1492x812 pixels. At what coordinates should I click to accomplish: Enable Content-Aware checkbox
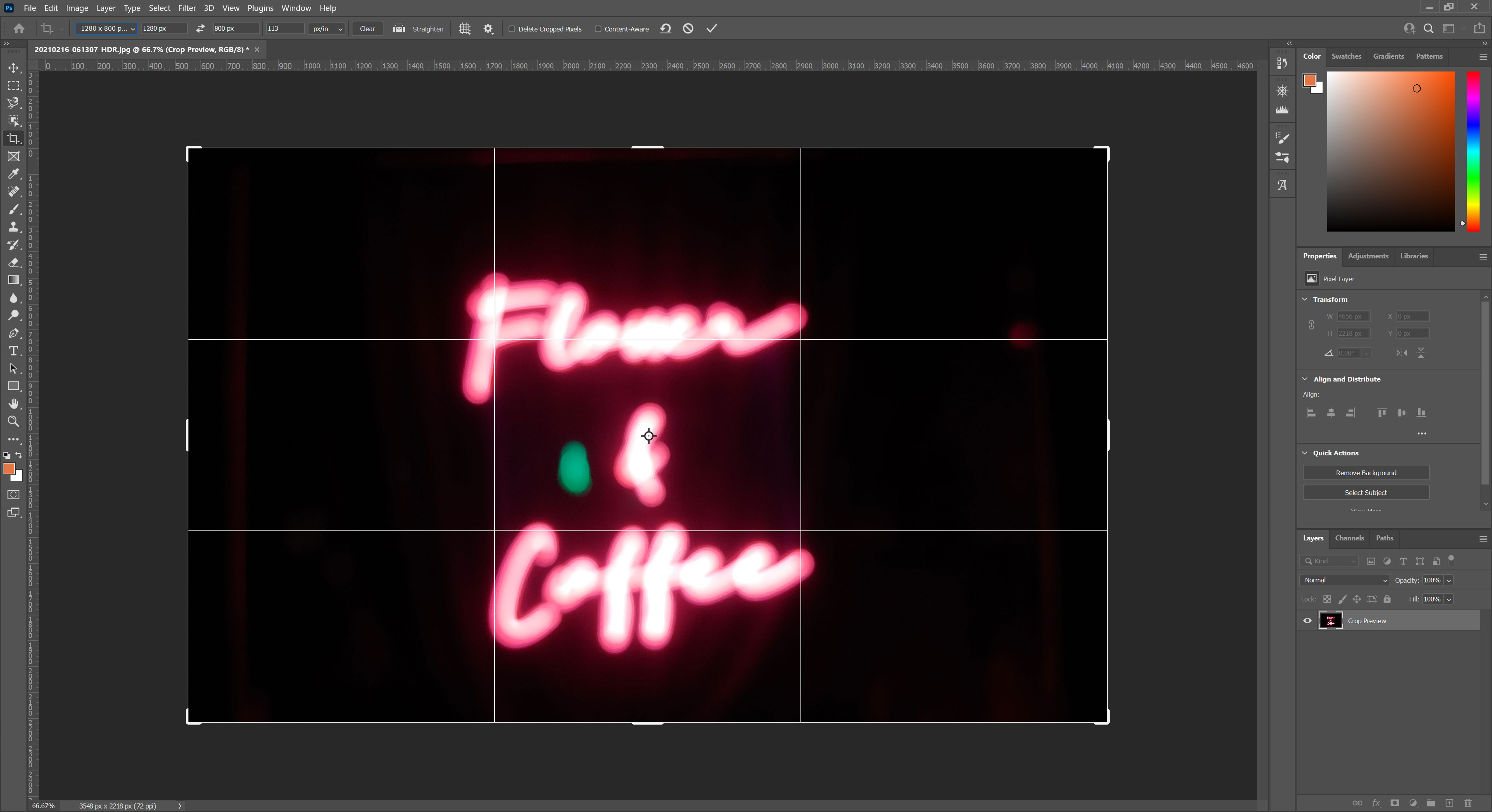(598, 29)
